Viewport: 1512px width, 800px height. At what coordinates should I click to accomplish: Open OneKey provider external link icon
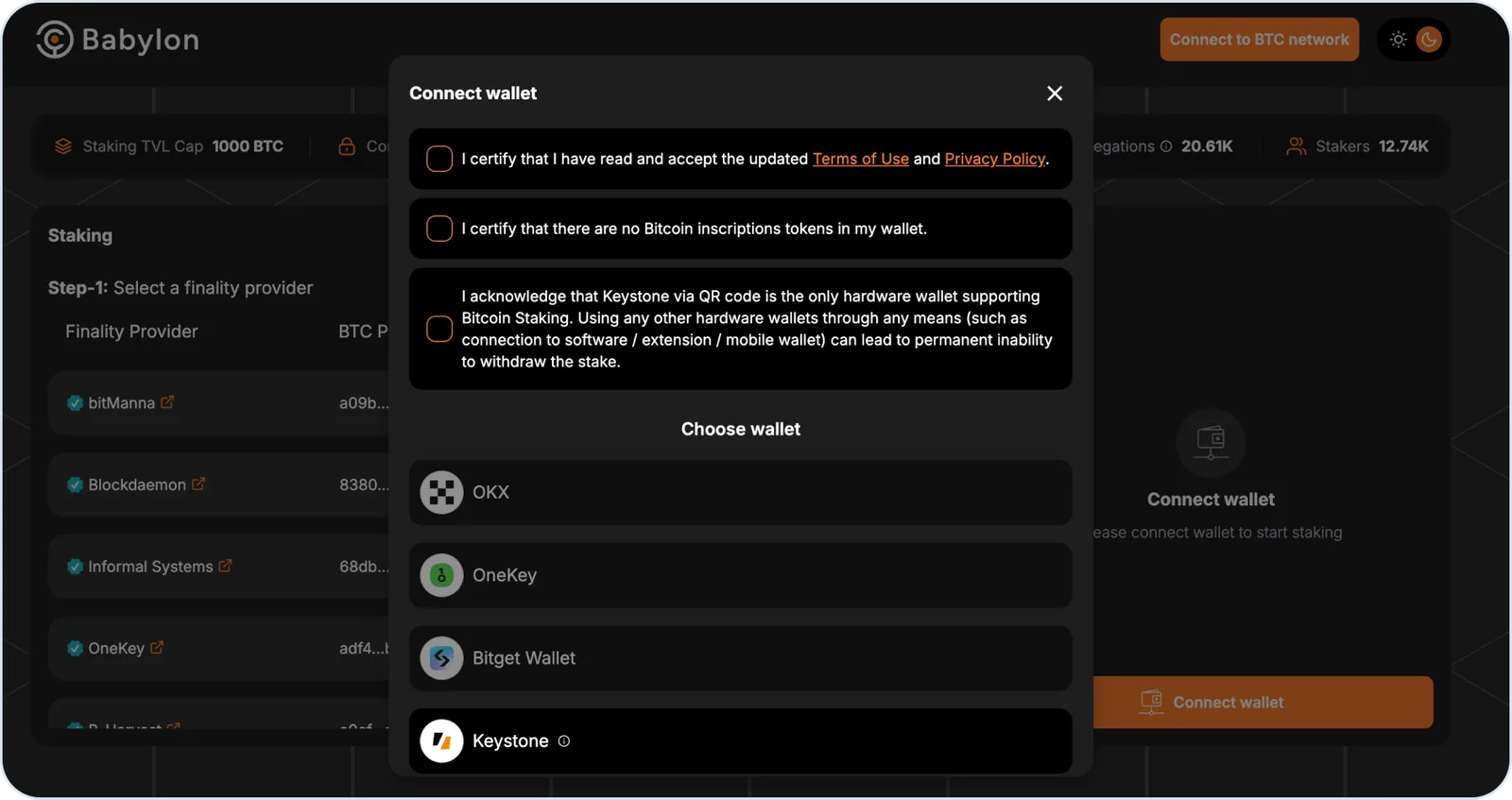coord(157,648)
